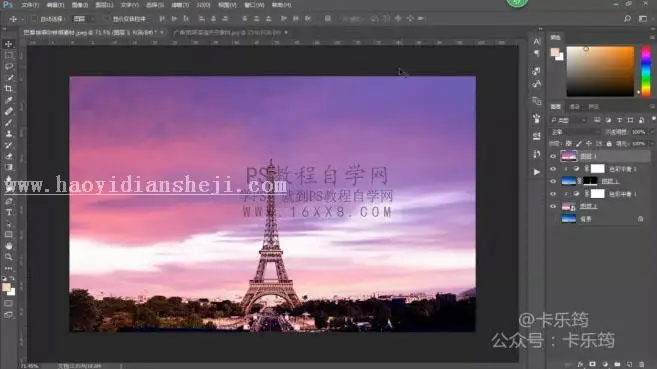Select the Crop tool

click(x=8, y=89)
